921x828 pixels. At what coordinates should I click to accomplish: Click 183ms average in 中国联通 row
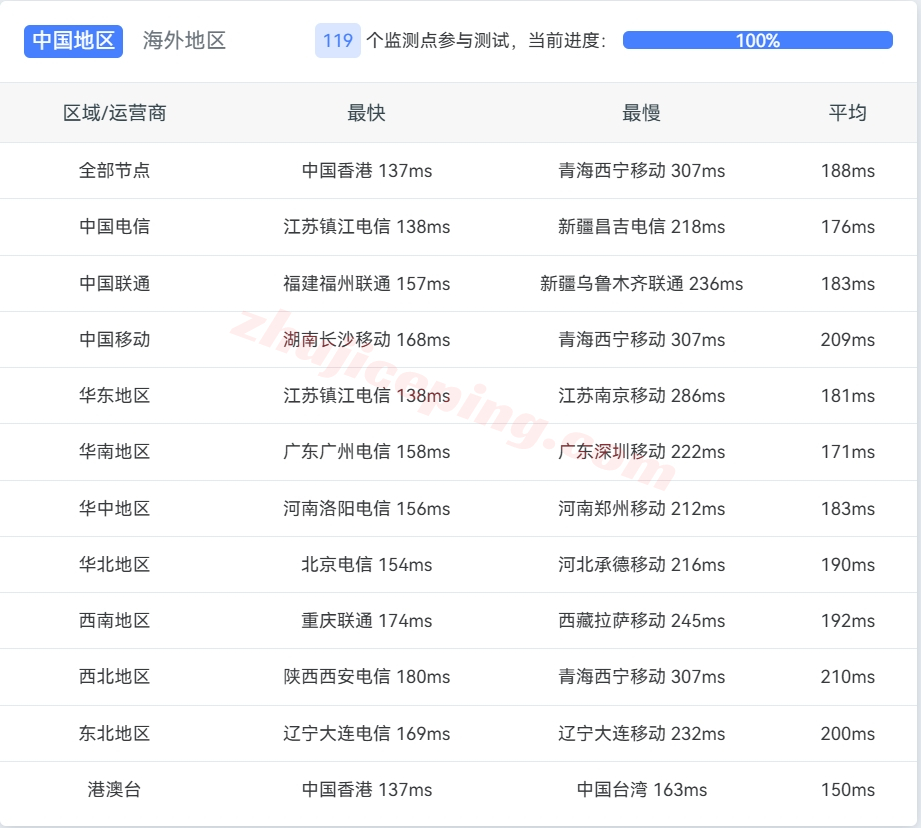point(848,284)
